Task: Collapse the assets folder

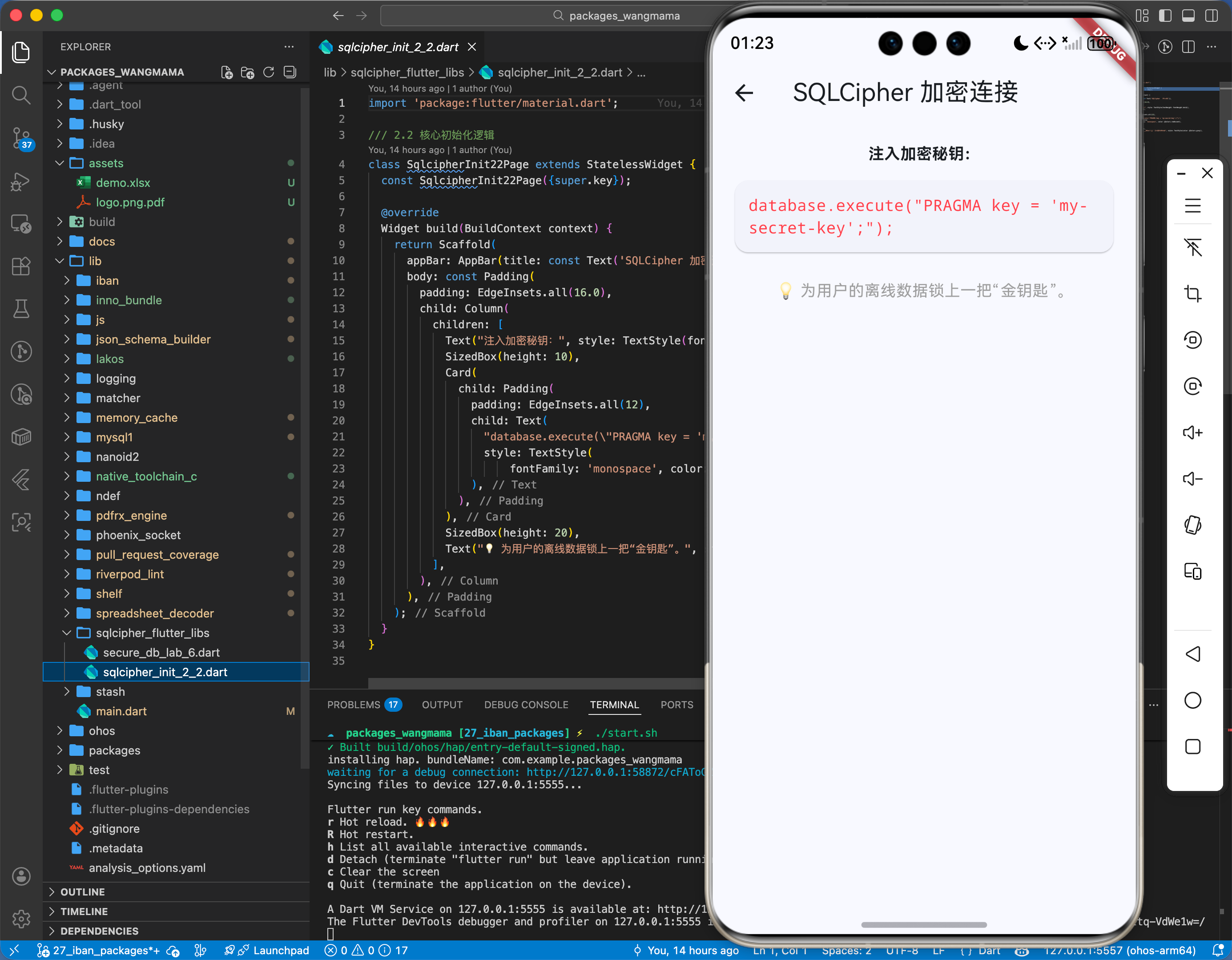Action: 177,163
